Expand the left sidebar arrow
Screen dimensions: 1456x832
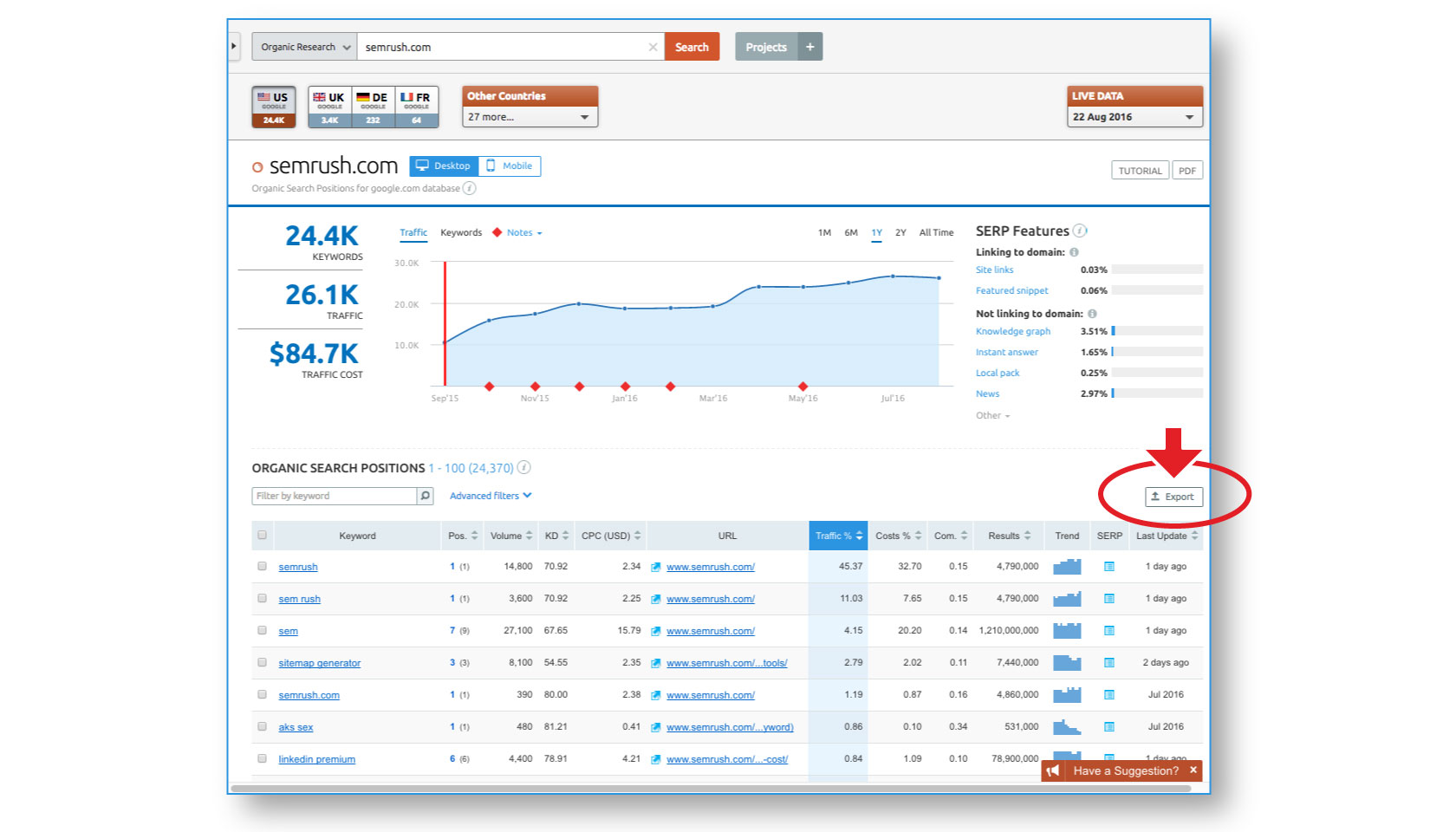pyautogui.click(x=234, y=46)
